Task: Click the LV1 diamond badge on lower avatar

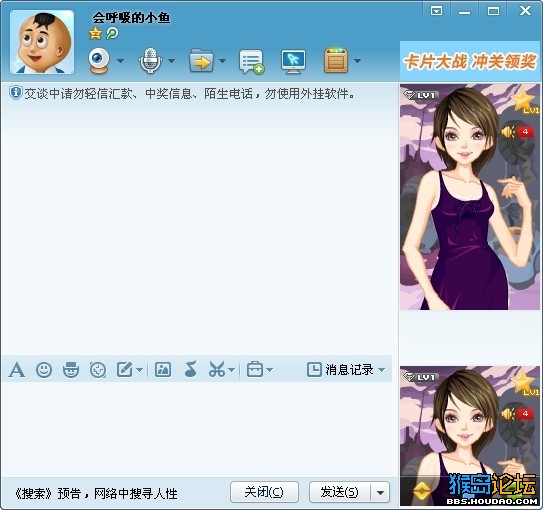Action: pos(421,377)
